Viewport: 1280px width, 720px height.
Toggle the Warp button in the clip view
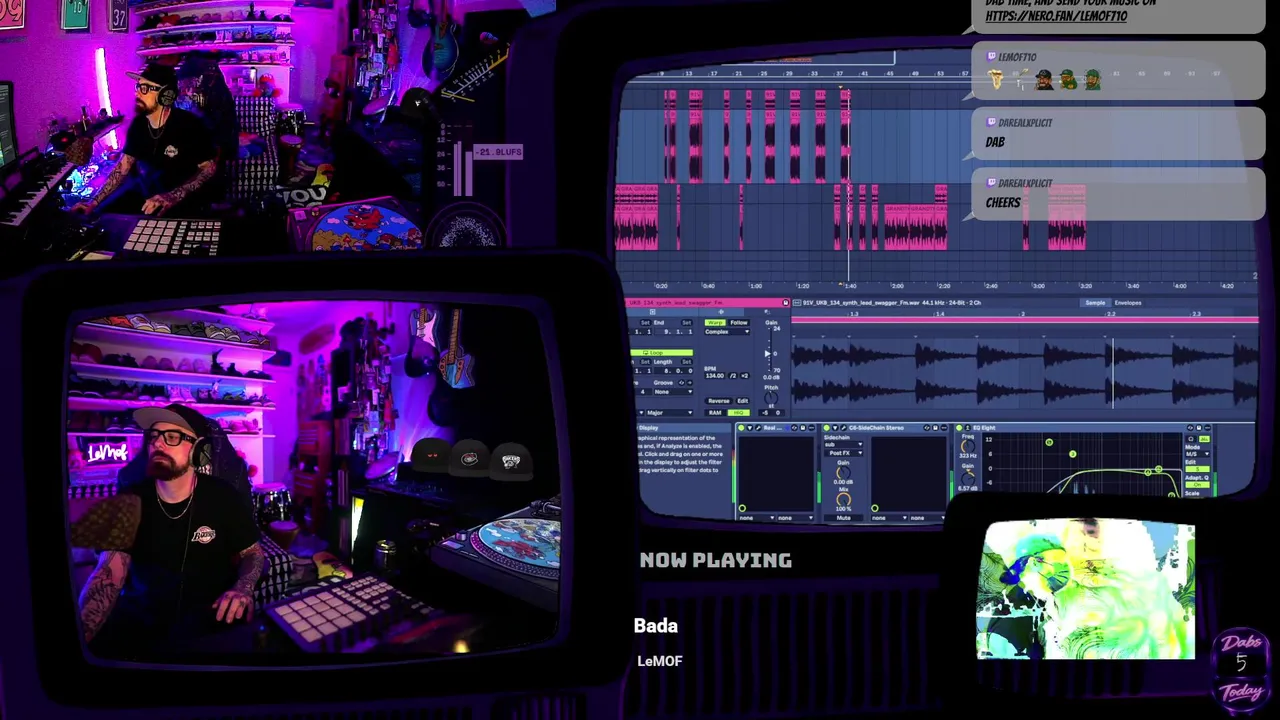715,322
